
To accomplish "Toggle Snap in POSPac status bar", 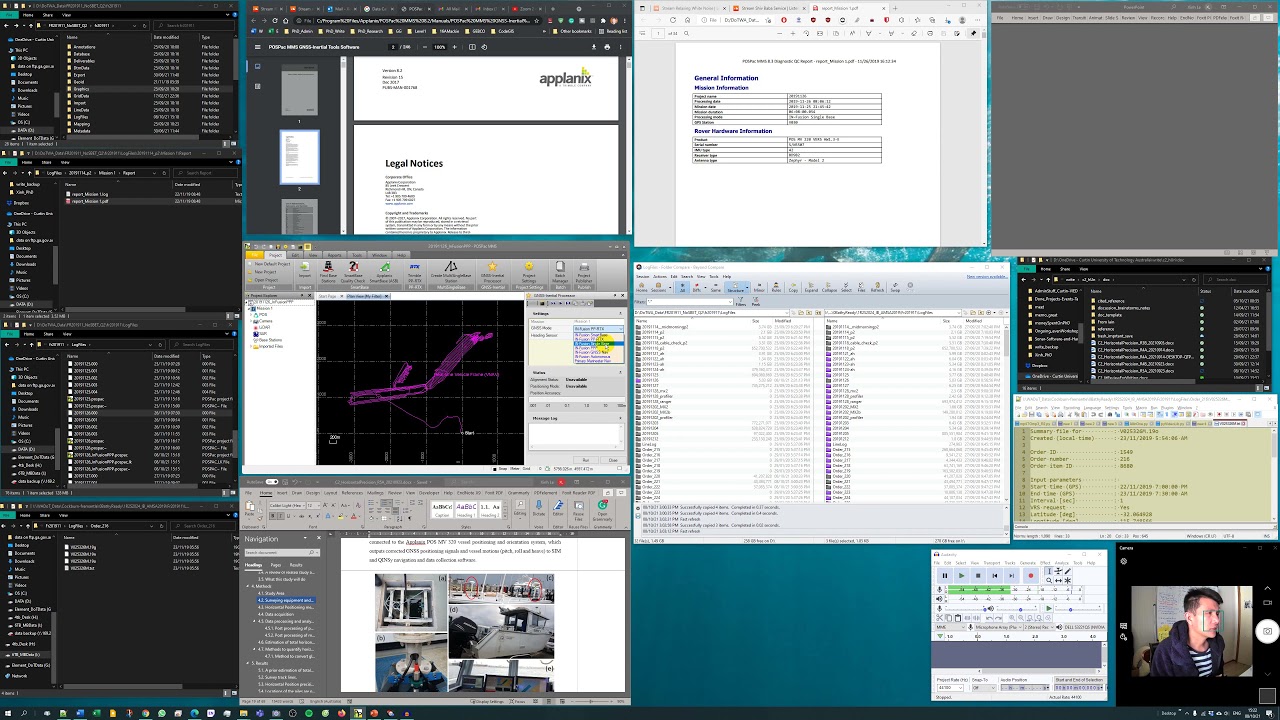I will (501, 469).
